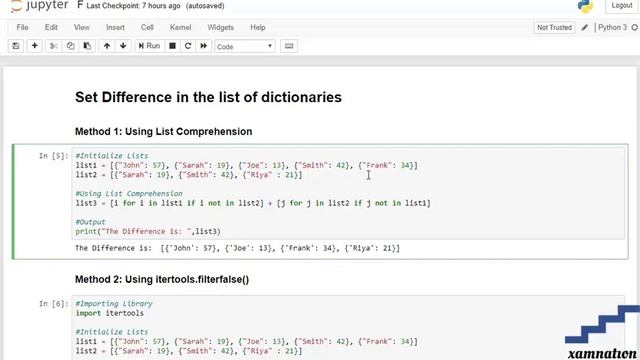
Task: Click the Last Checkpoint text
Action: coord(133,6)
